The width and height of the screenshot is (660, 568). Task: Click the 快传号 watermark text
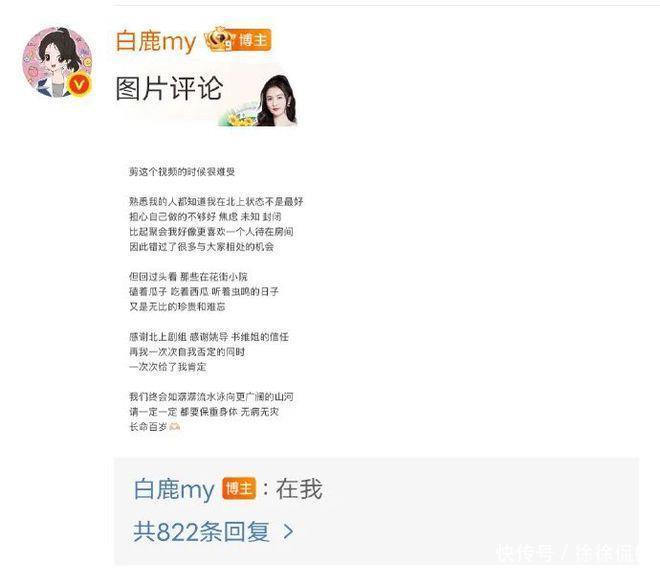point(525,553)
